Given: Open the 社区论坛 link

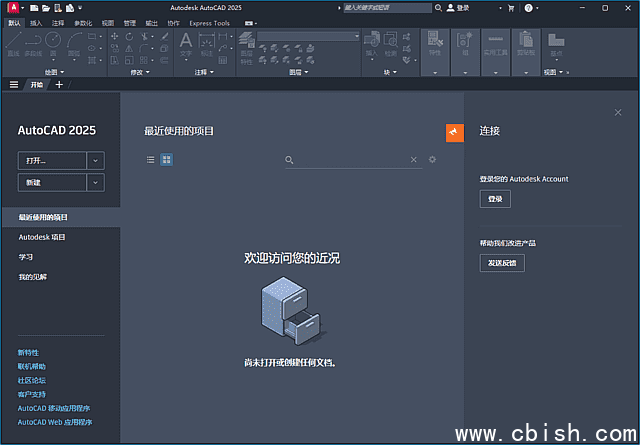Looking at the screenshot, I should pyautogui.click(x=31, y=380).
